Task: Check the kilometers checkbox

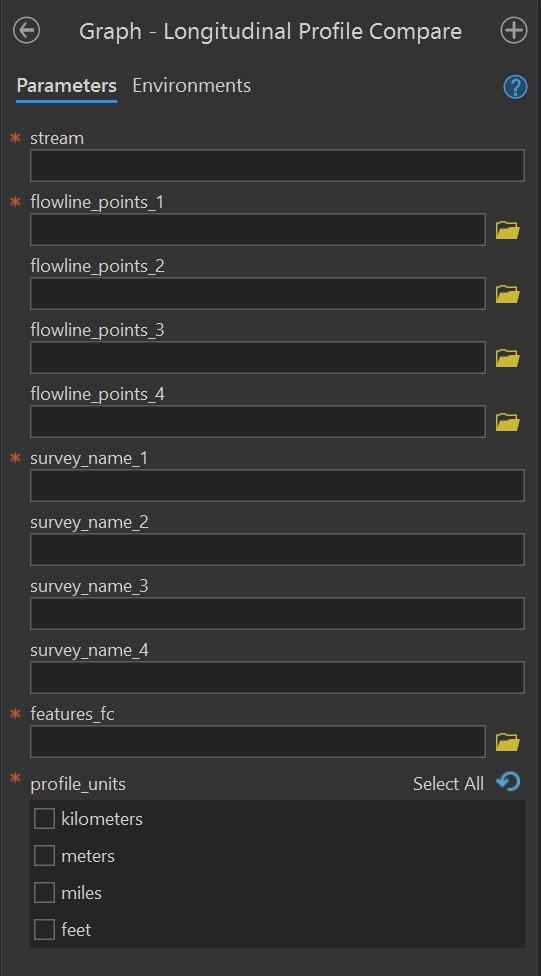Action: point(44,819)
